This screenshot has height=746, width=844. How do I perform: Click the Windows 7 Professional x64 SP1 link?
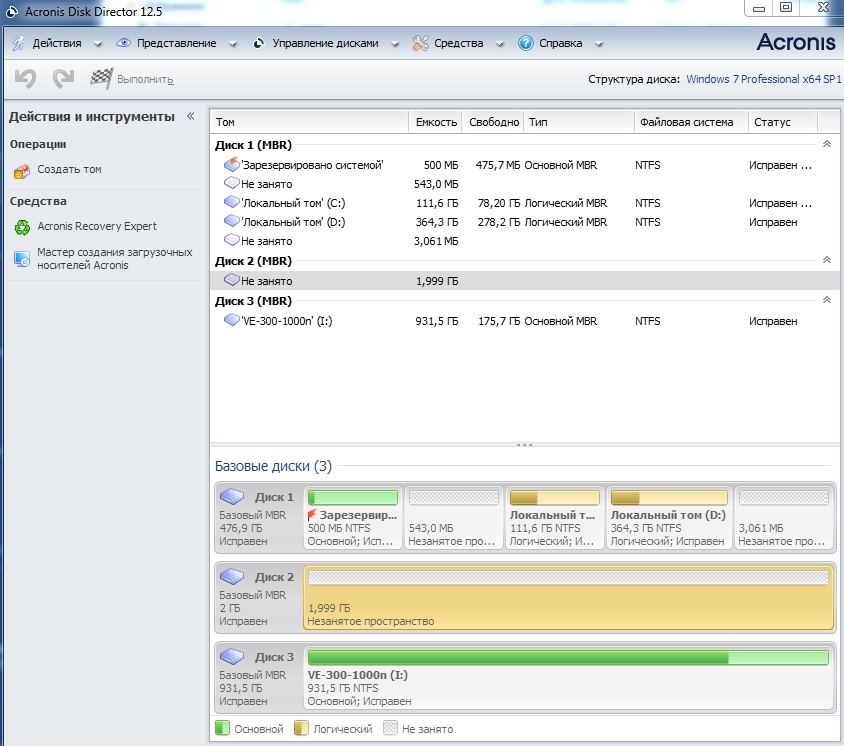pos(764,79)
